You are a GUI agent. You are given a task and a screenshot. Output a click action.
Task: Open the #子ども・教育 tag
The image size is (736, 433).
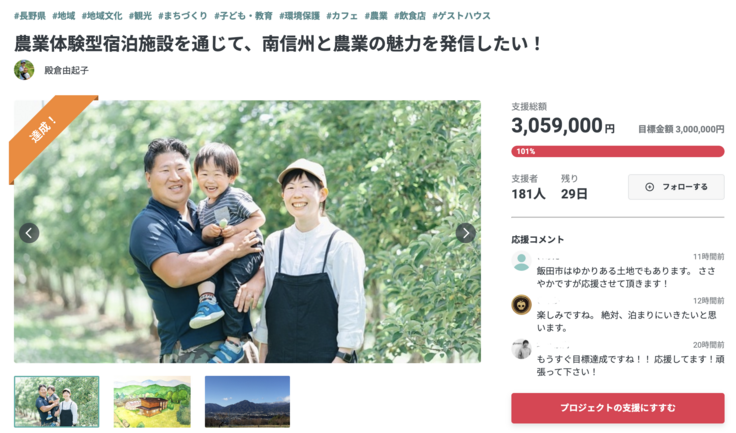pyautogui.click(x=243, y=16)
